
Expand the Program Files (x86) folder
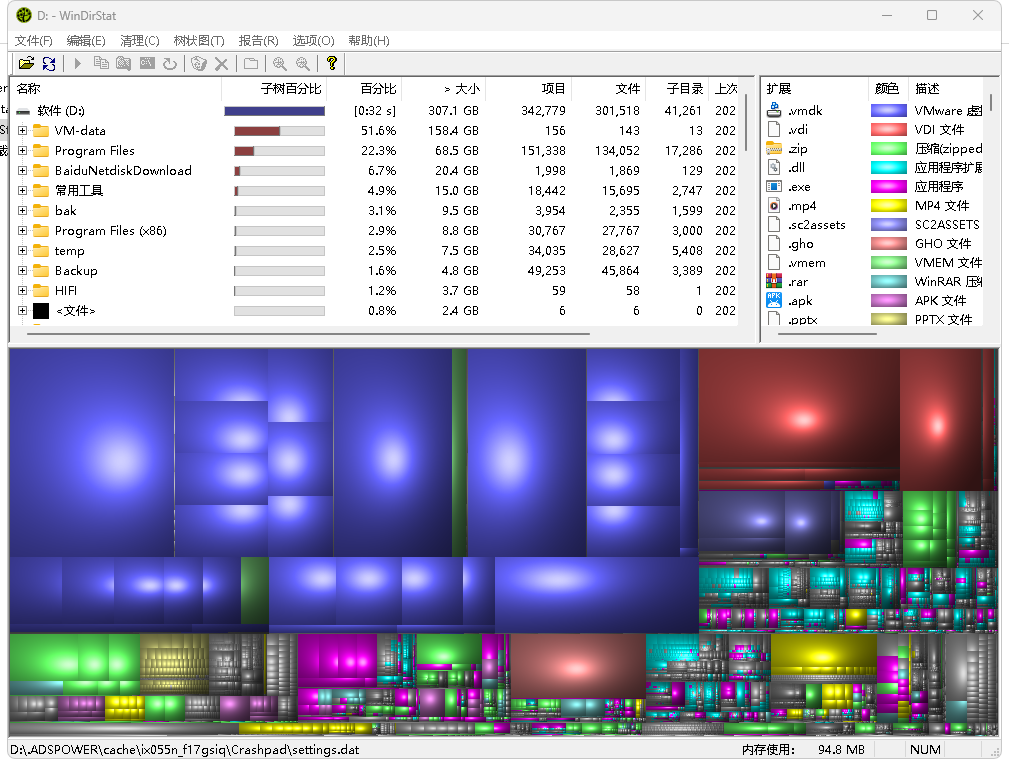point(22,231)
